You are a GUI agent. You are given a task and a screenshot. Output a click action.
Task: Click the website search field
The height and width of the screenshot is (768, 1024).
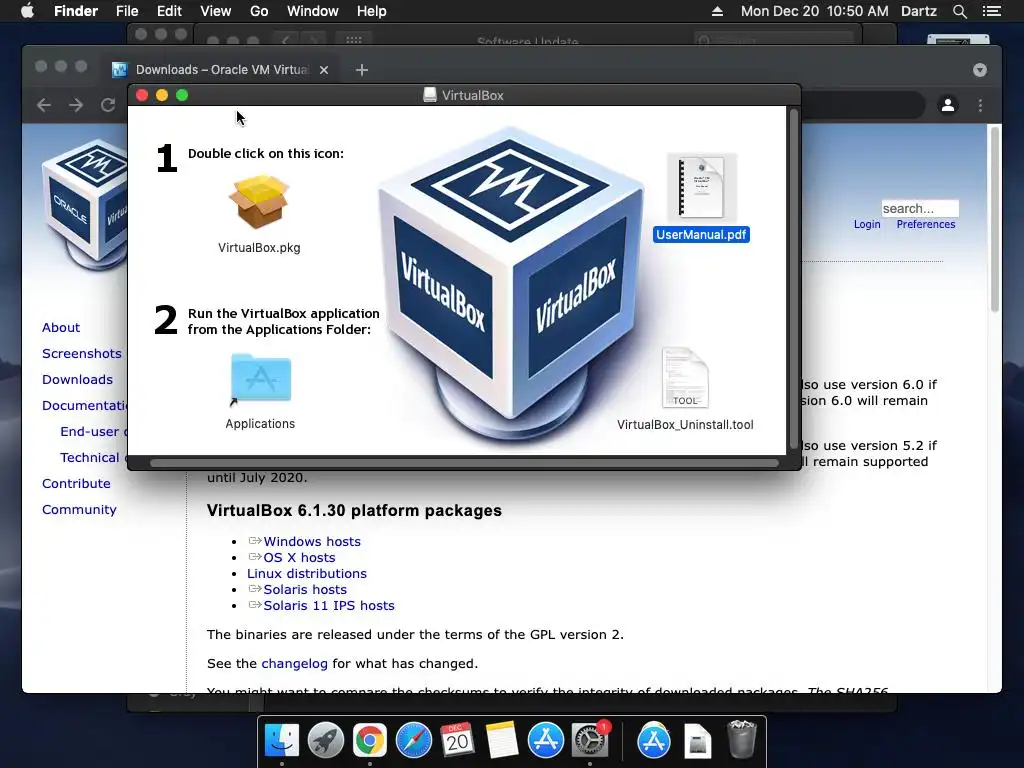coord(920,208)
